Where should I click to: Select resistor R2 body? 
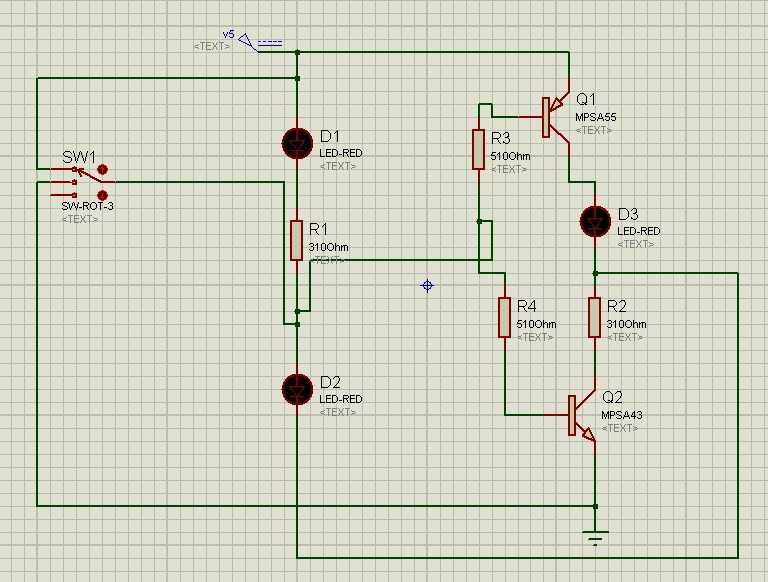pos(595,317)
